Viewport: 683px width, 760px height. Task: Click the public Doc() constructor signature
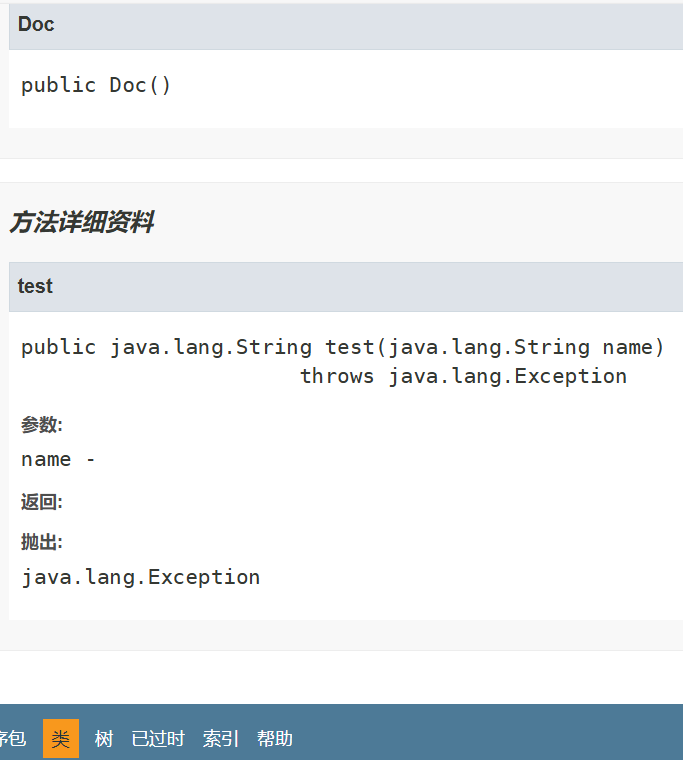[96, 85]
